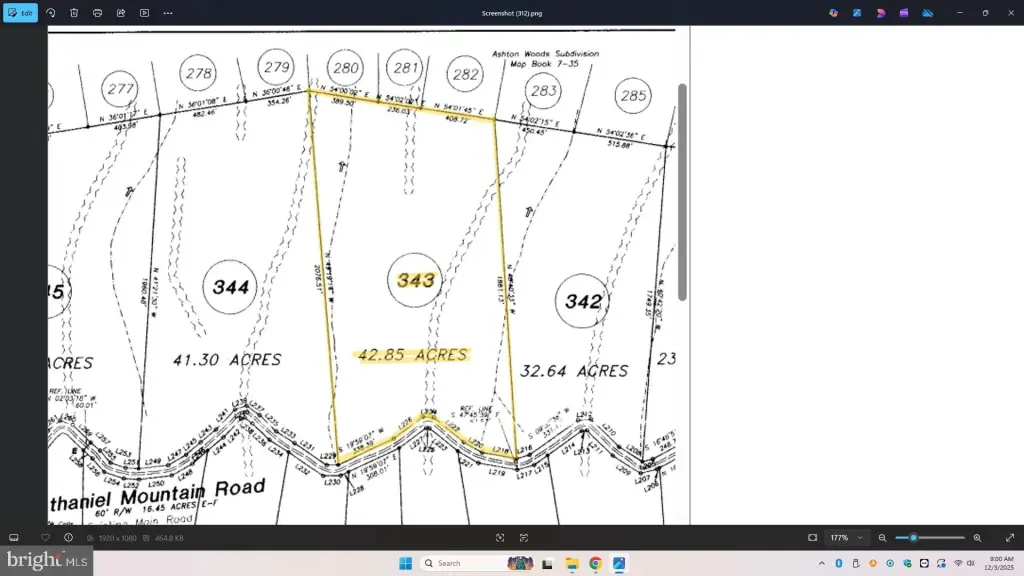Show file info using the info icon

click(x=68, y=538)
